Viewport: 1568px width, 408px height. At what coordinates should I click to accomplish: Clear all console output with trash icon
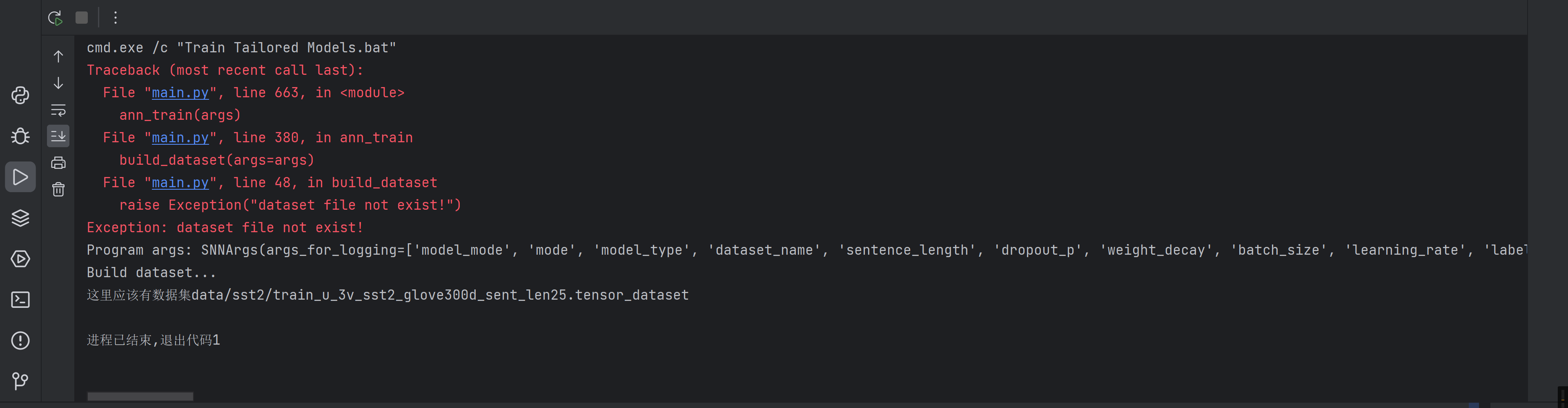(x=58, y=190)
